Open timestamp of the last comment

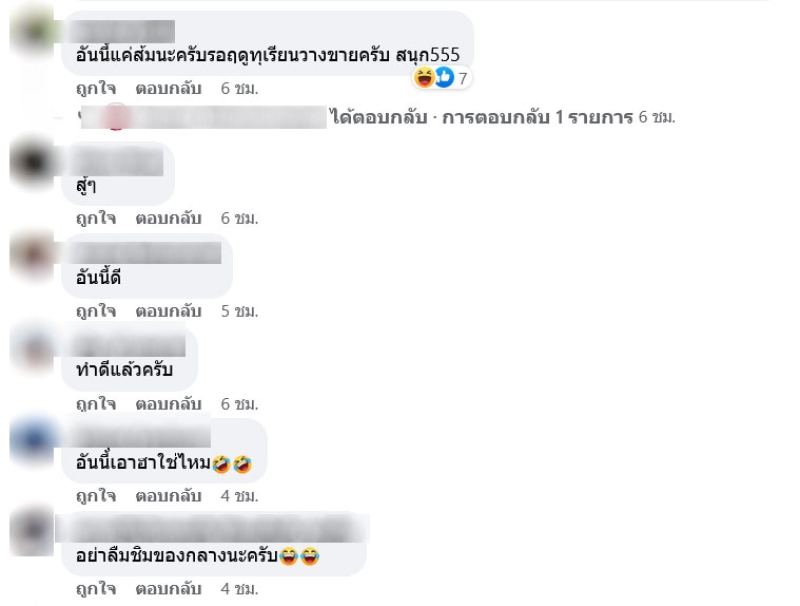(239, 589)
